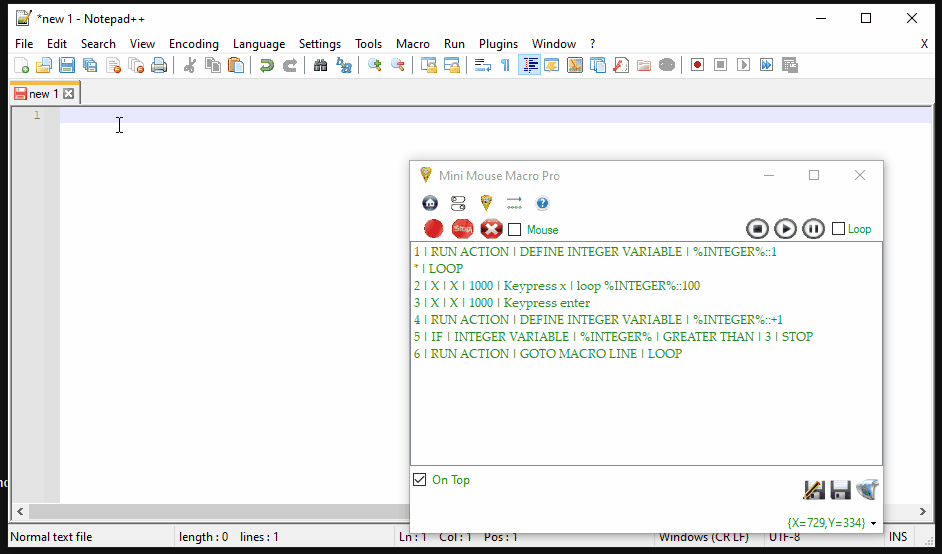Image resolution: width=942 pixels, height=554 pixels.
Task: Play the macro with the play button
Action: pyautogui.click(x=786, y=229)
